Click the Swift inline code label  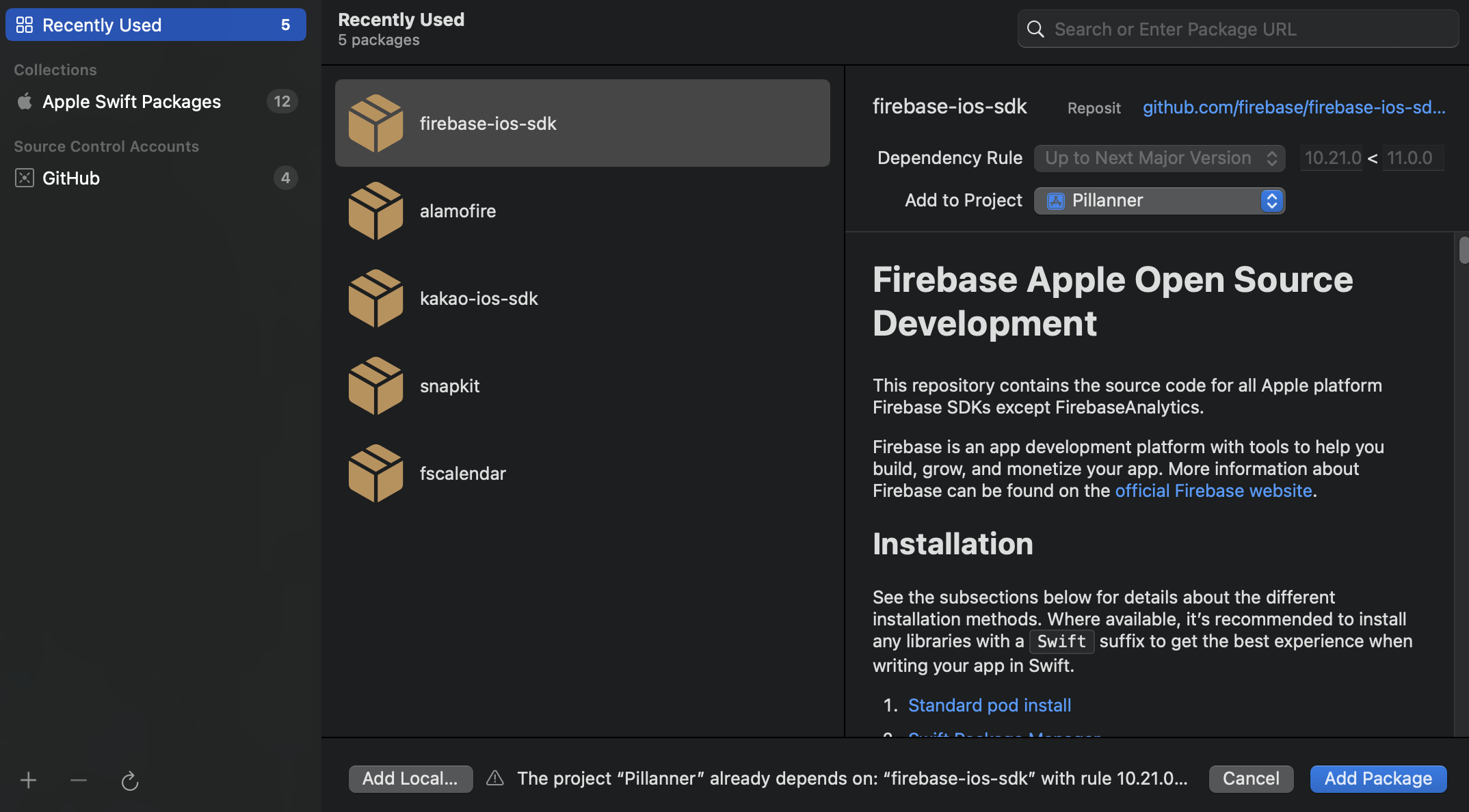(1061, 641)
